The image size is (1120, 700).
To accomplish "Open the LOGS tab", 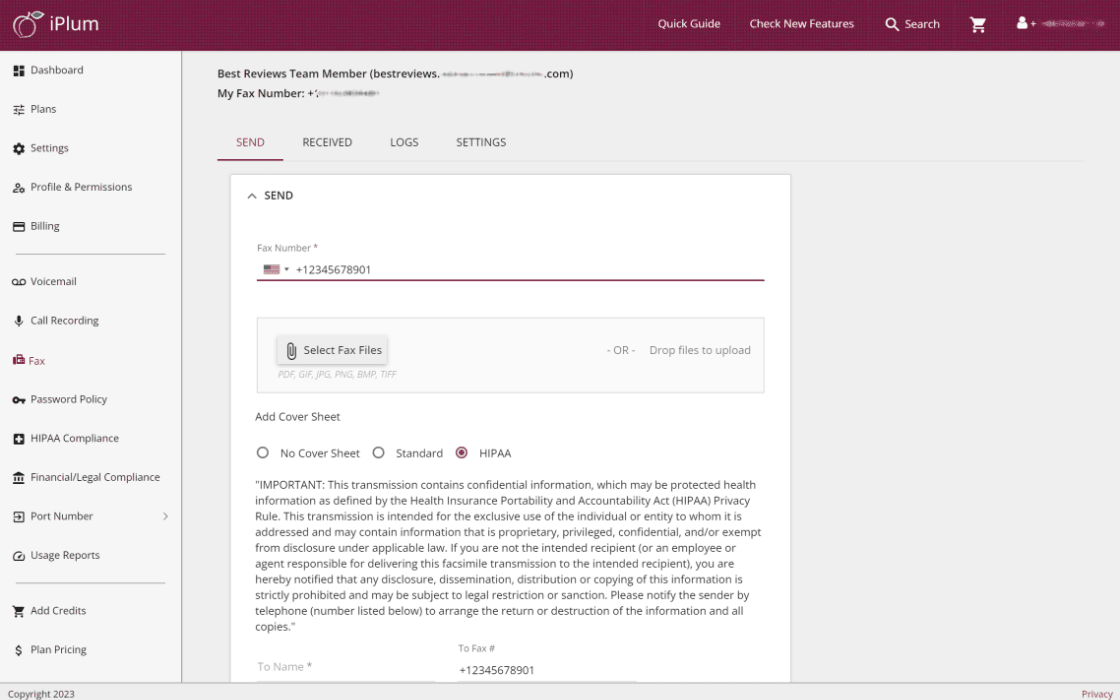I will tap(404, 142).
